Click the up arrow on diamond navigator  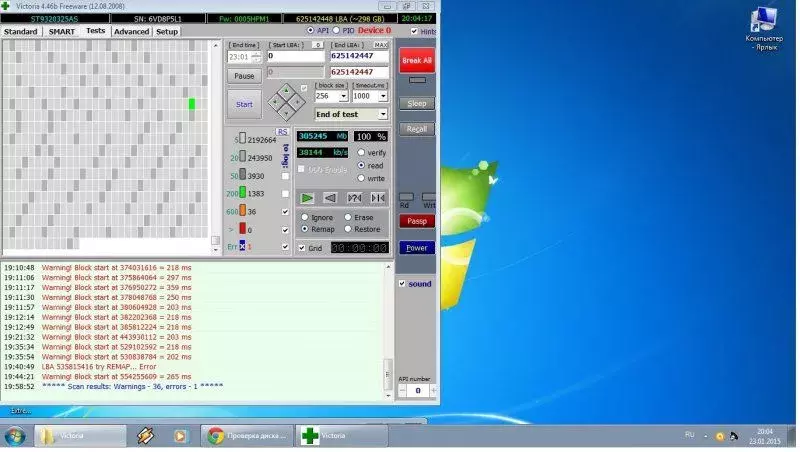pyautogui.click(x=286, y=91)
